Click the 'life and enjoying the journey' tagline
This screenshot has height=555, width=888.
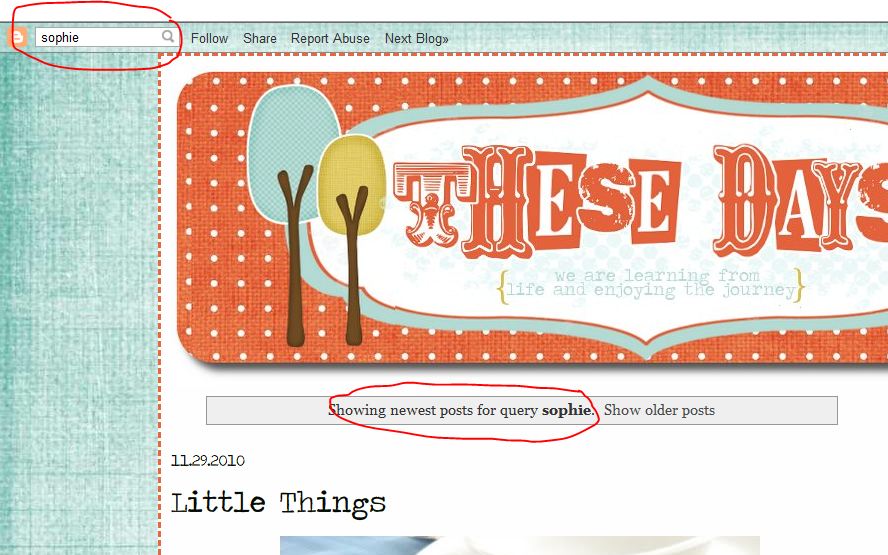651,290
